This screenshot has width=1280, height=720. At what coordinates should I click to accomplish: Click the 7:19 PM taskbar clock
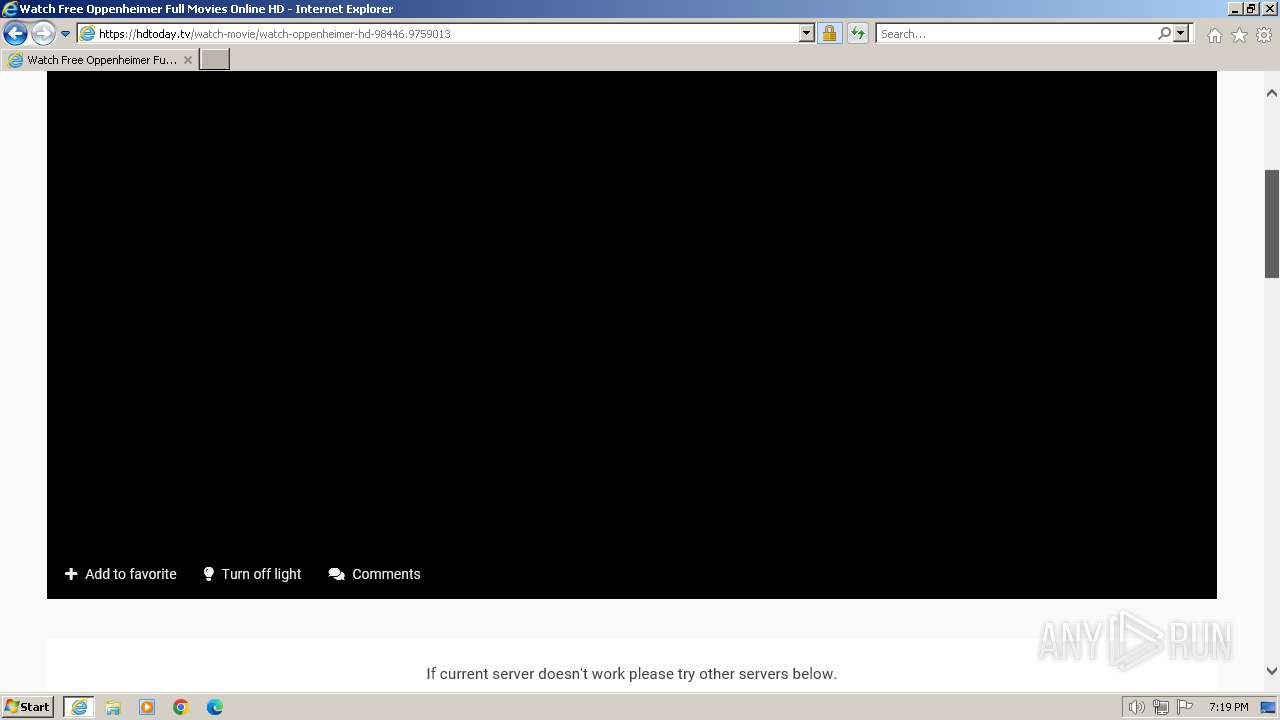(1228, 707)
